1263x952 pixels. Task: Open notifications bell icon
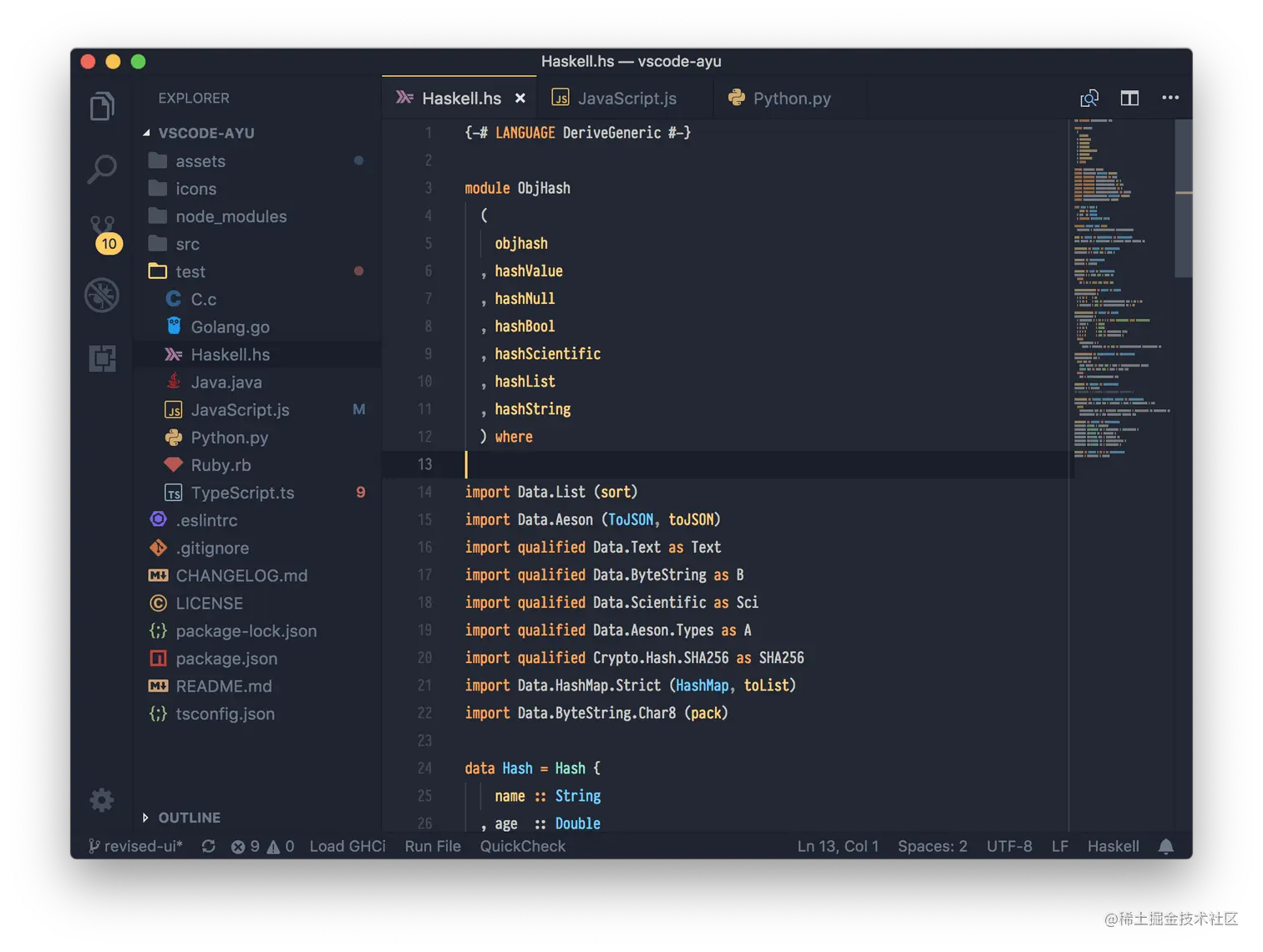pos(1166,846)
